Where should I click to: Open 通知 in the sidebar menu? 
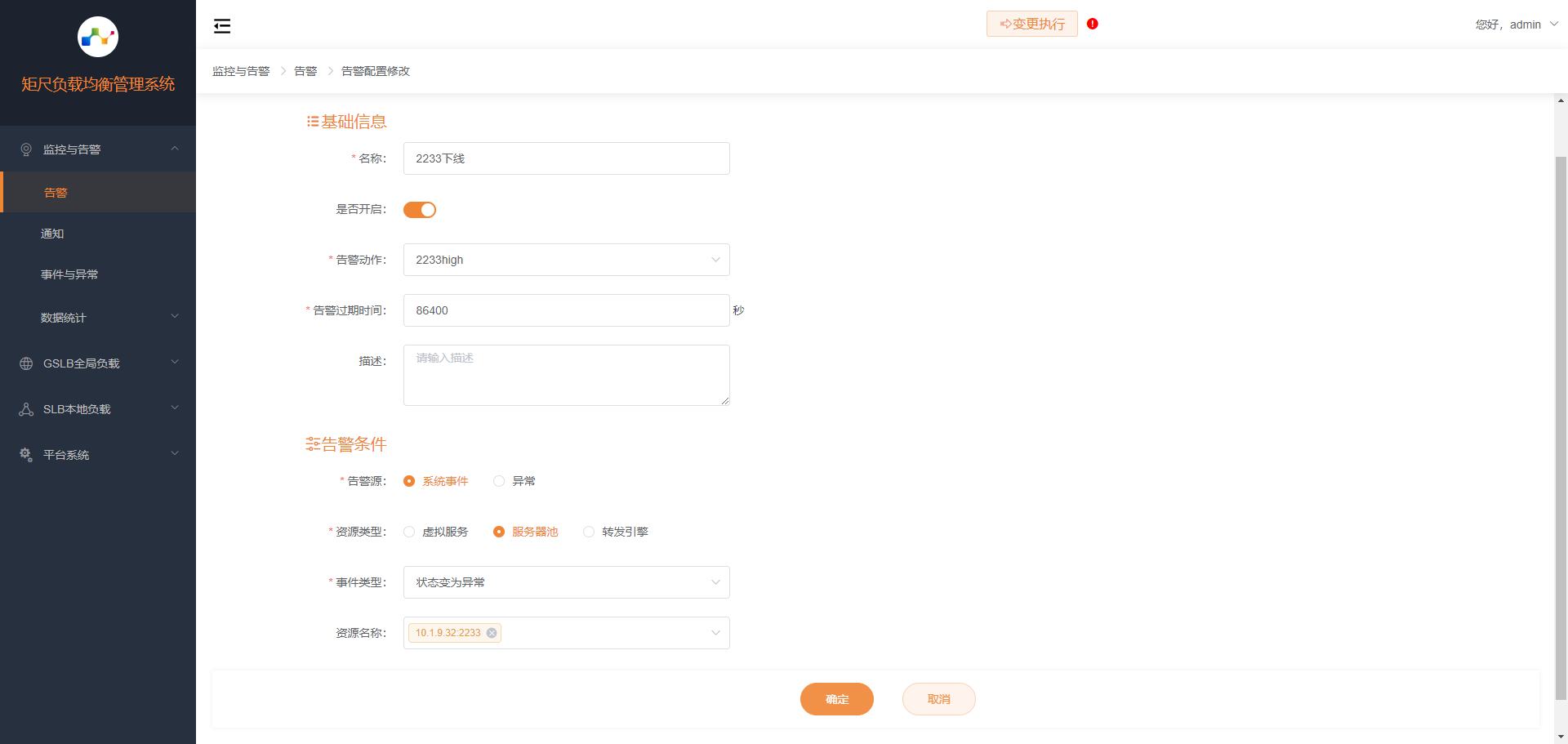[x=52, y=234]
